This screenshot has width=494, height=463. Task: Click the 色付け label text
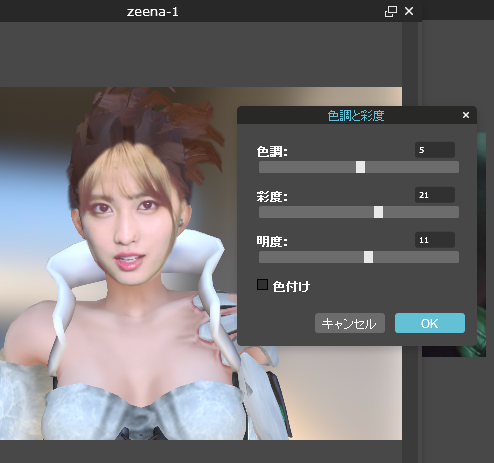(x=291, y=286)
